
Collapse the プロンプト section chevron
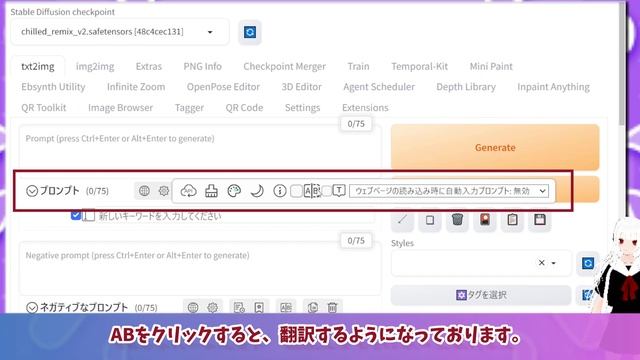tap(32, 191)
